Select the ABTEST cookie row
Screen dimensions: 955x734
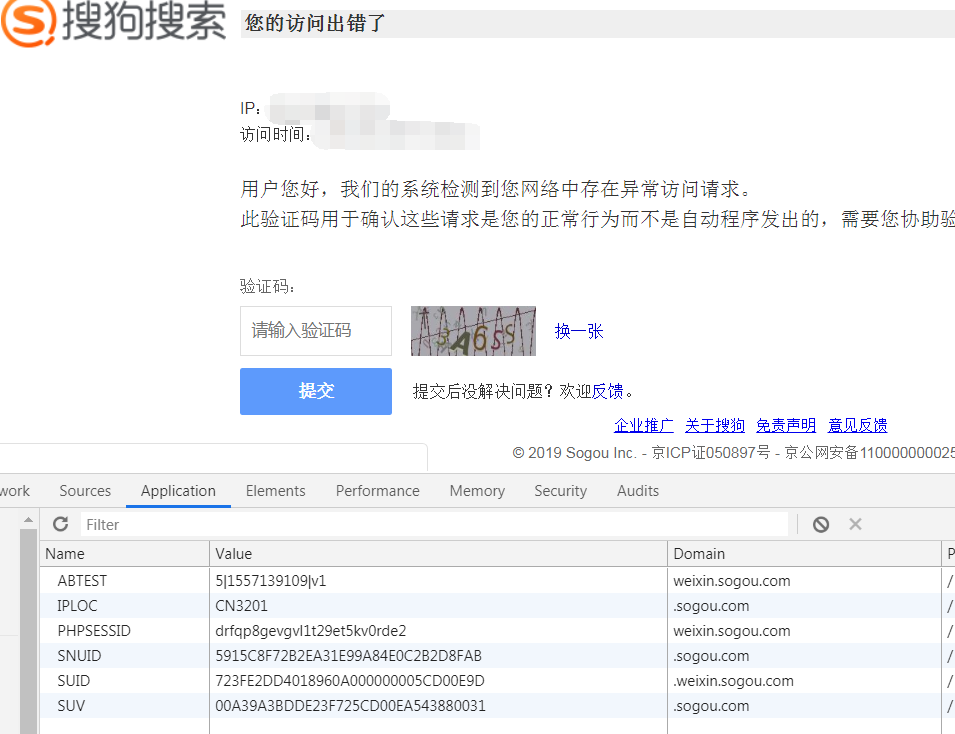click(x=498, y=581)
